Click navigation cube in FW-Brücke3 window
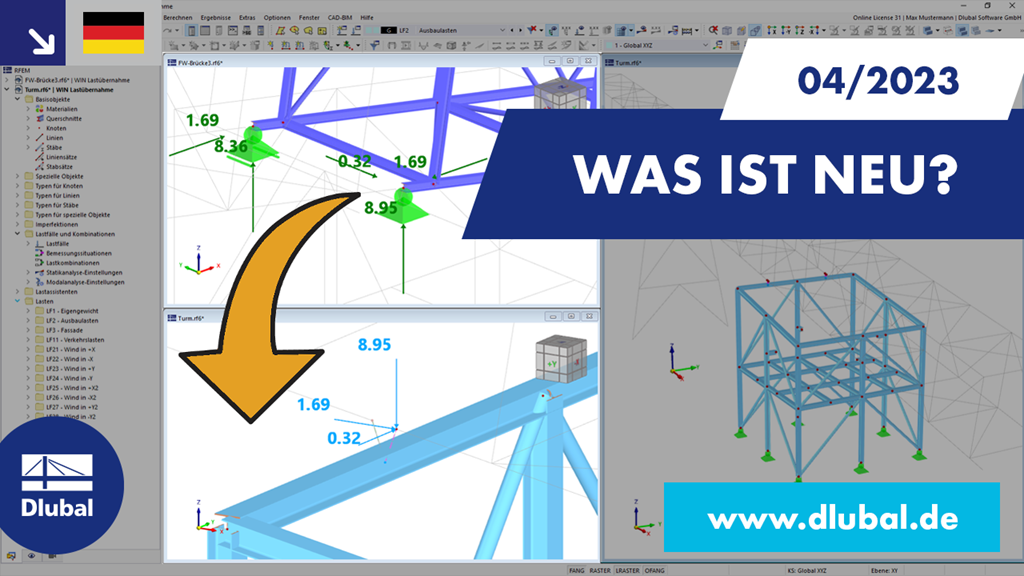 click(560, 96)
